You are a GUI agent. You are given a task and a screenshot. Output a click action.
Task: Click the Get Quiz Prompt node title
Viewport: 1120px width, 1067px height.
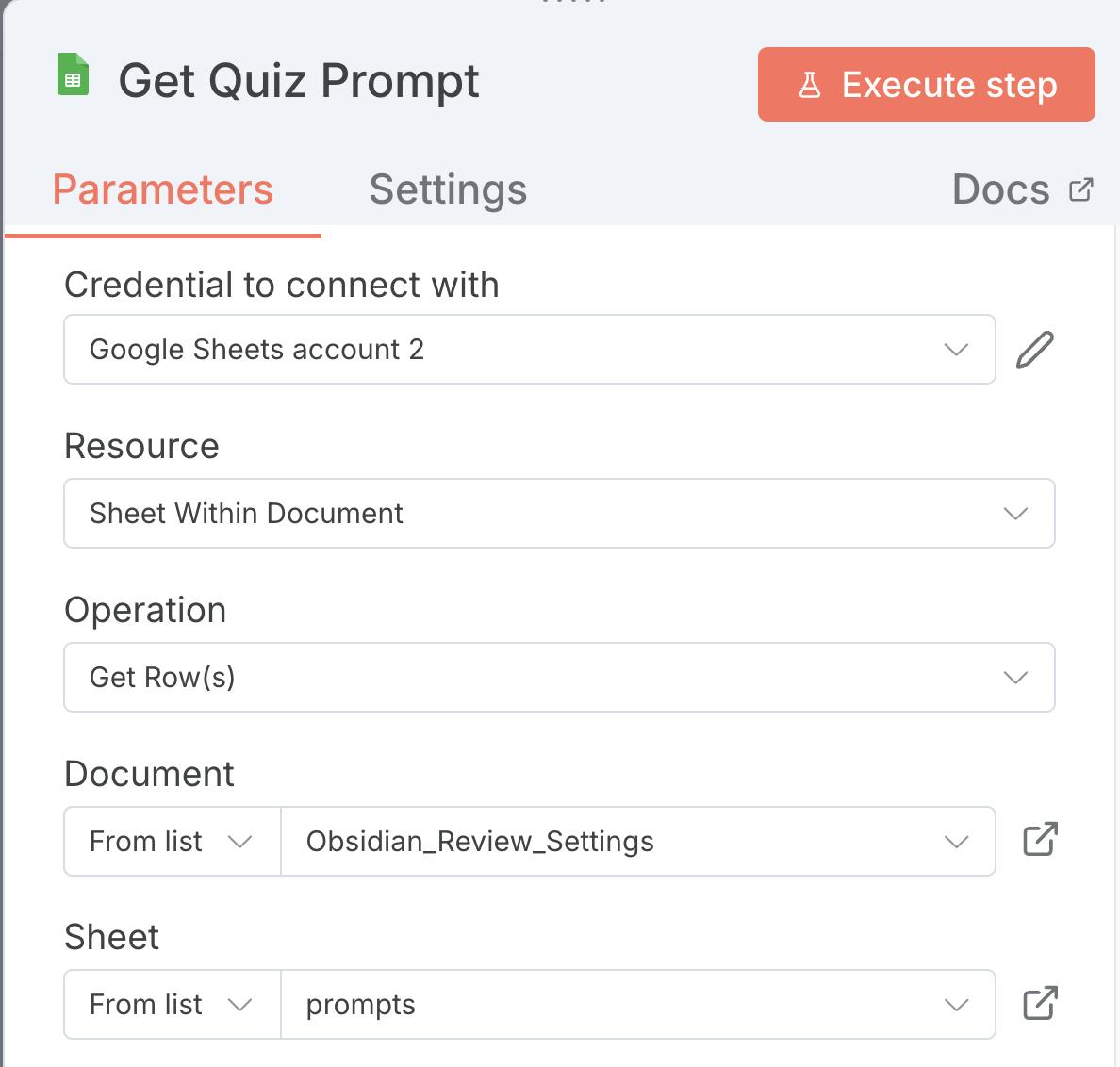(x=299, y=81)
